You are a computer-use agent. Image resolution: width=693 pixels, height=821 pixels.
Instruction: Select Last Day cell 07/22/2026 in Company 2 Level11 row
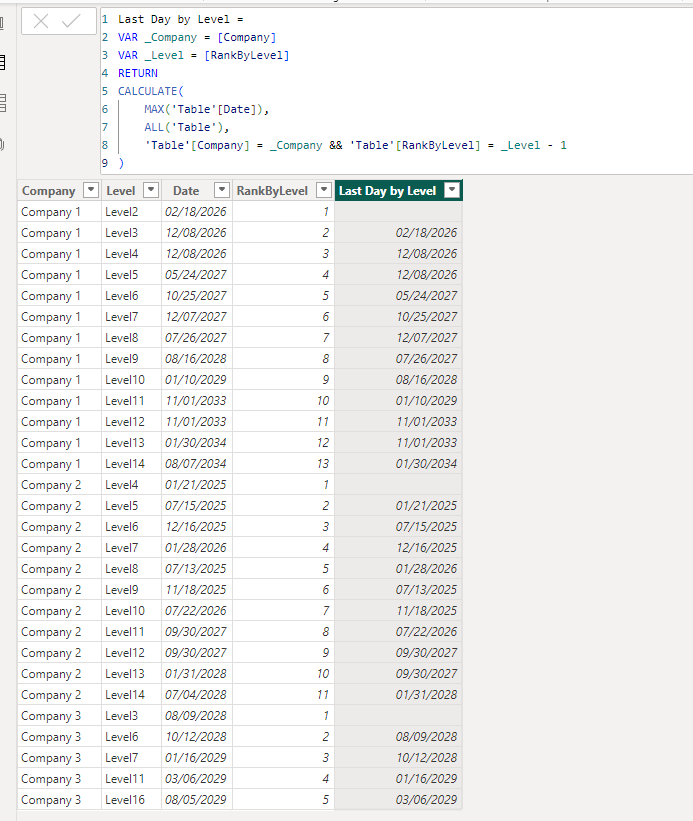(399, 631)
